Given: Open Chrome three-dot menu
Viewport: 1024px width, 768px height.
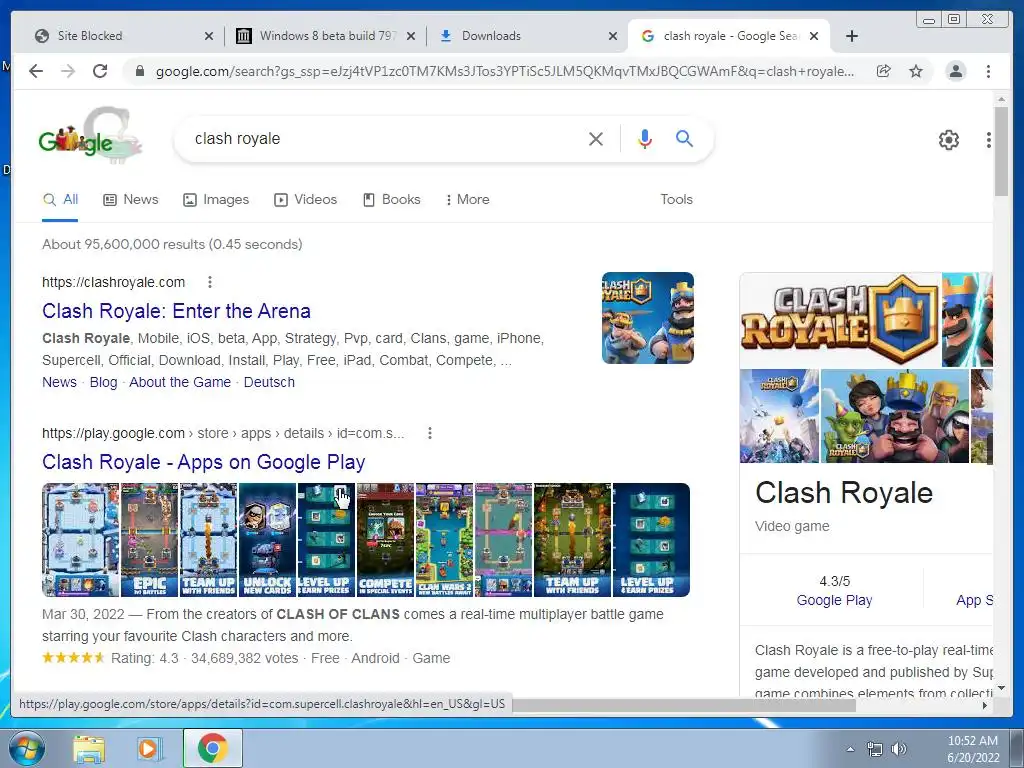Looking at the screenshot, I should (x=988, y=71).
